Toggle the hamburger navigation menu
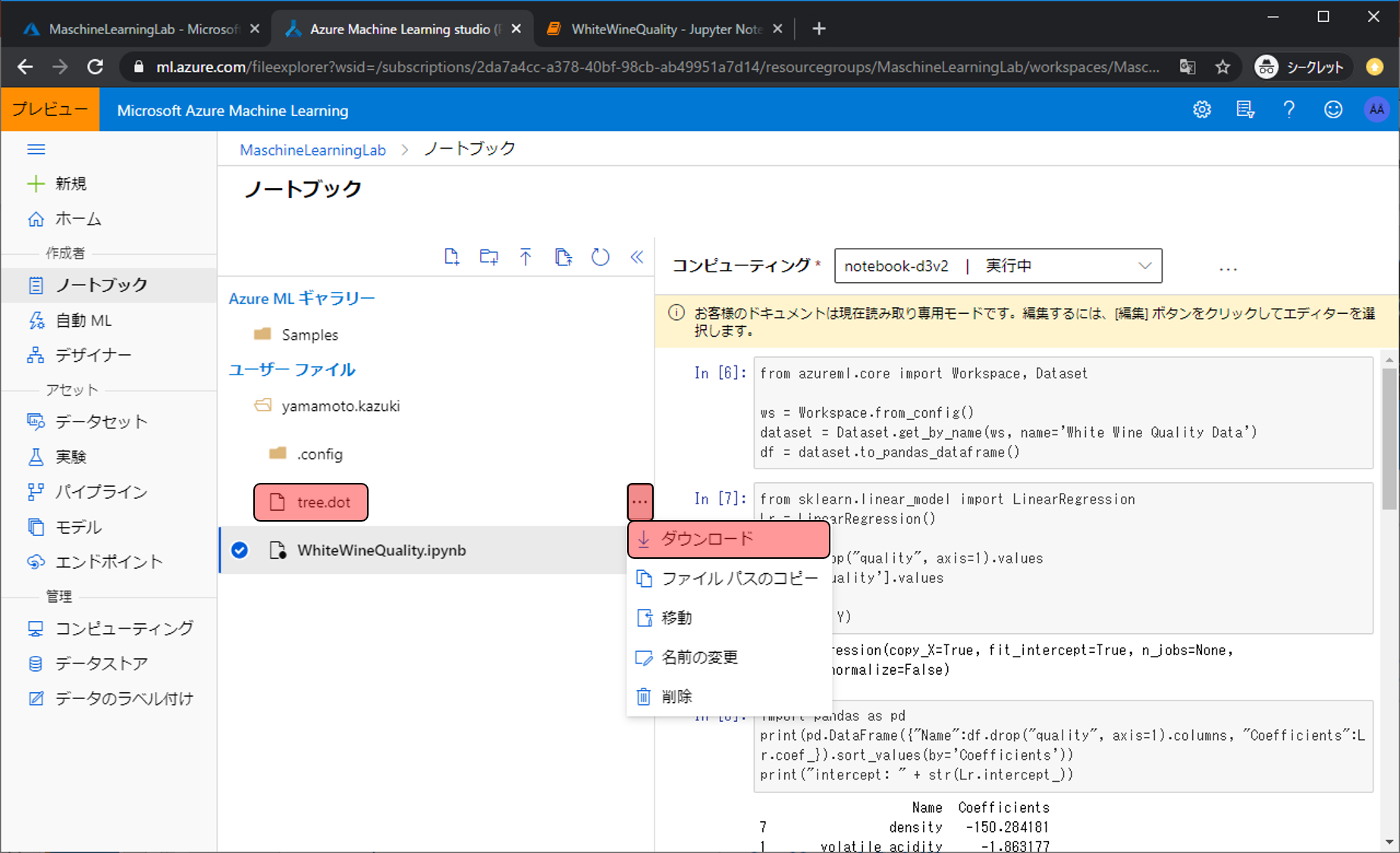Screen dimensions: 1400x853 [36, 149]
